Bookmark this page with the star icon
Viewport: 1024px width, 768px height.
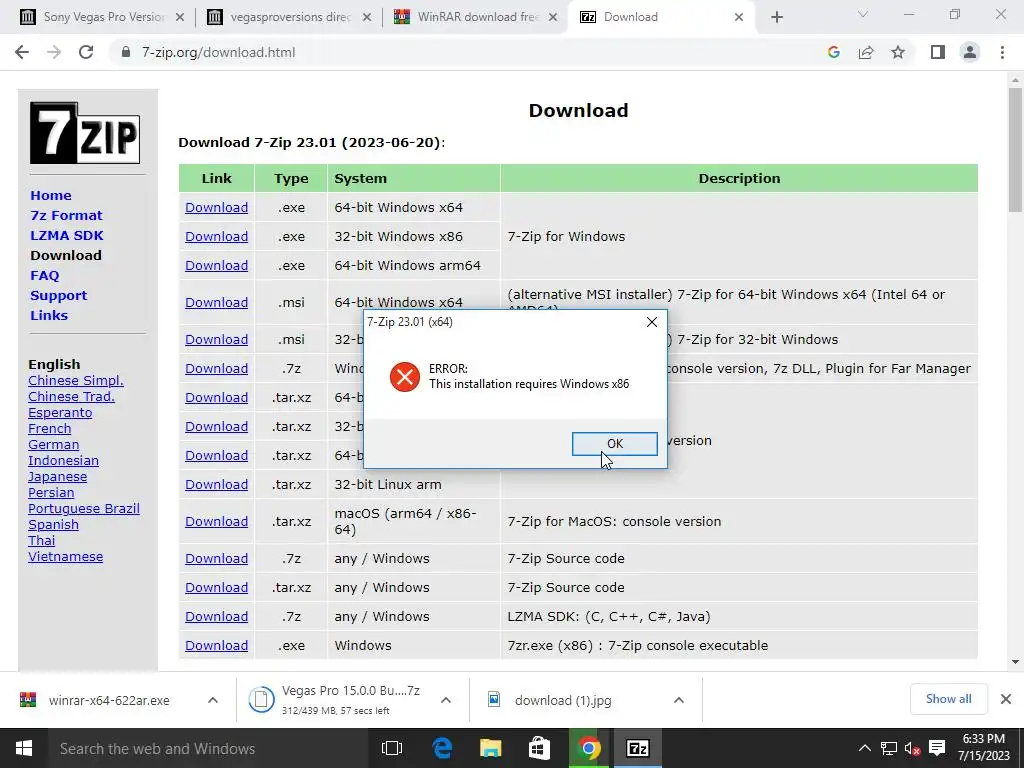point(898,52)
